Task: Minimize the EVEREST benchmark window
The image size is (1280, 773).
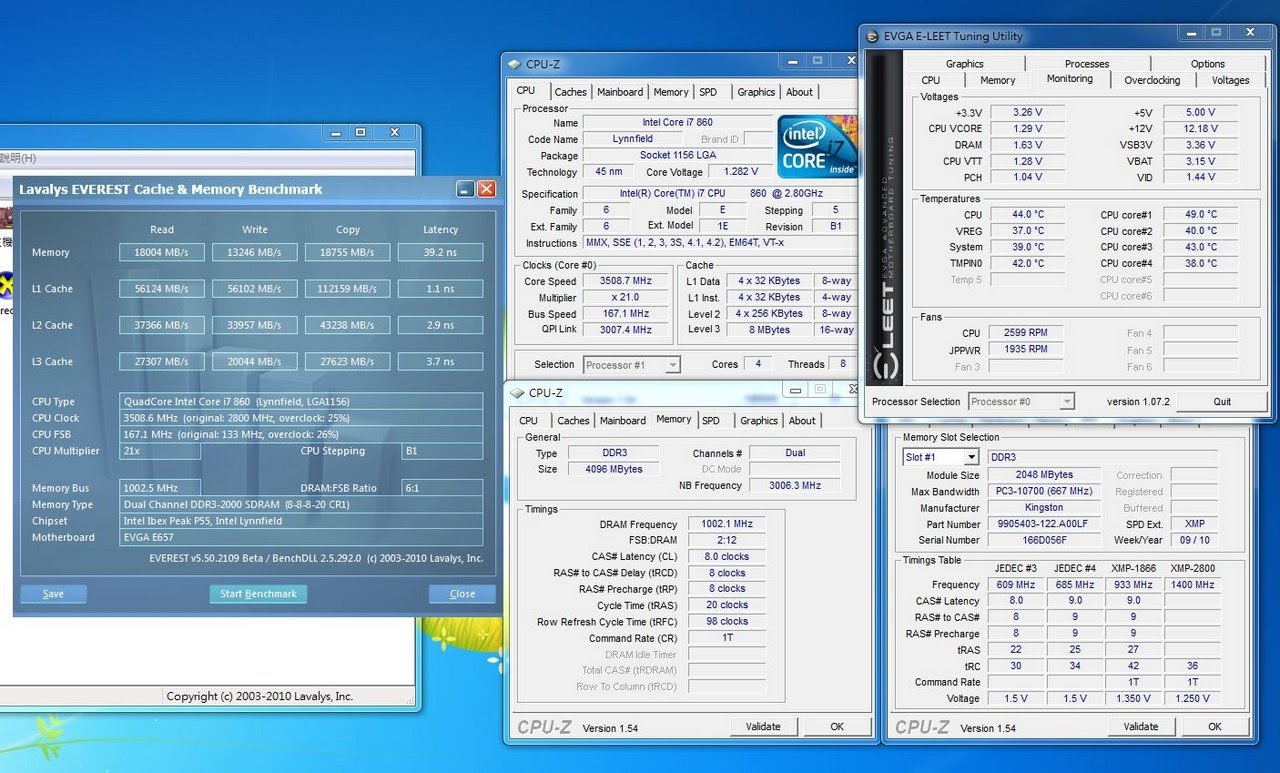Action: click(x=465, y=189)
